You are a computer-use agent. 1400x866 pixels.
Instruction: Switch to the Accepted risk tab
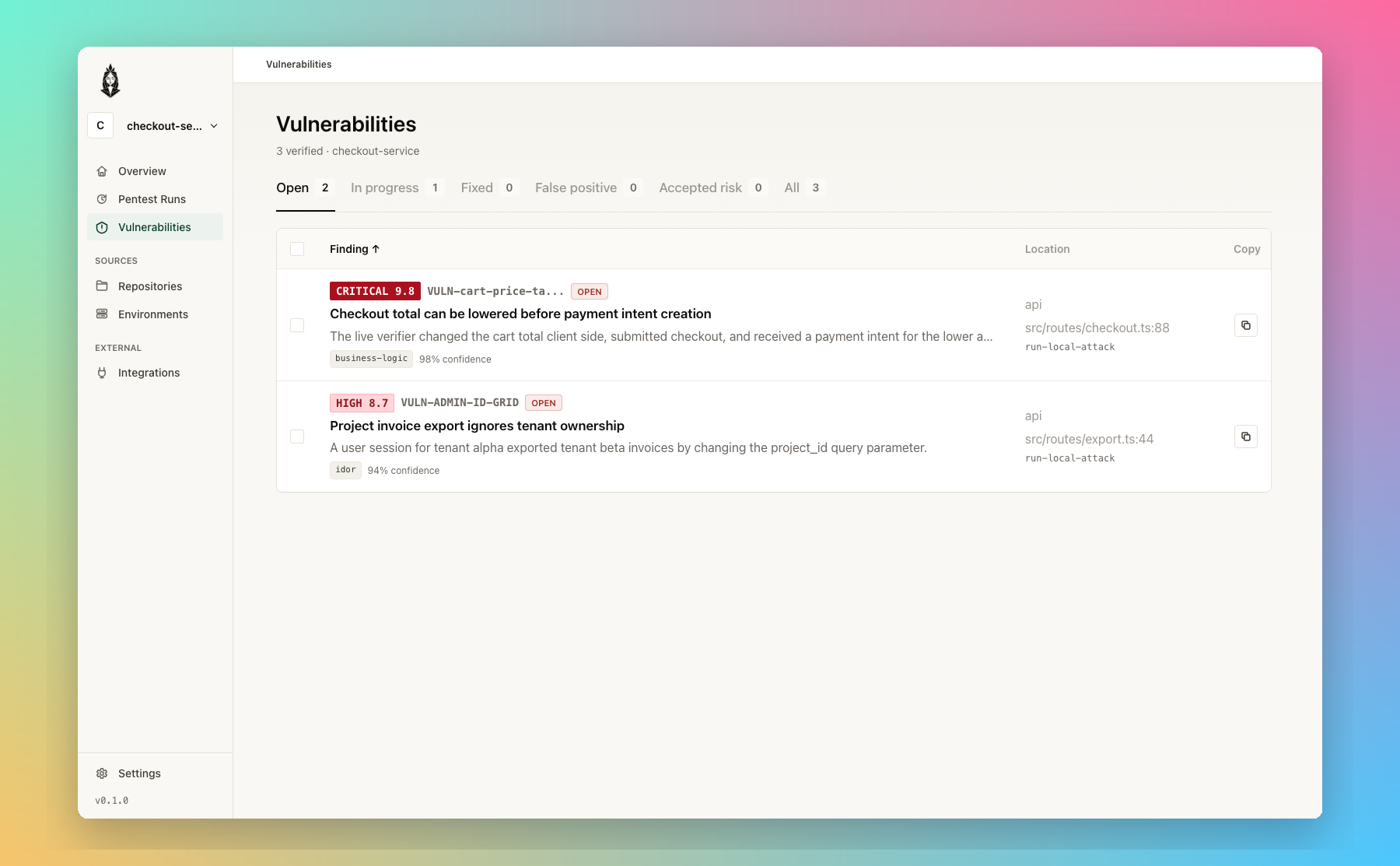(x=713, y=188)
